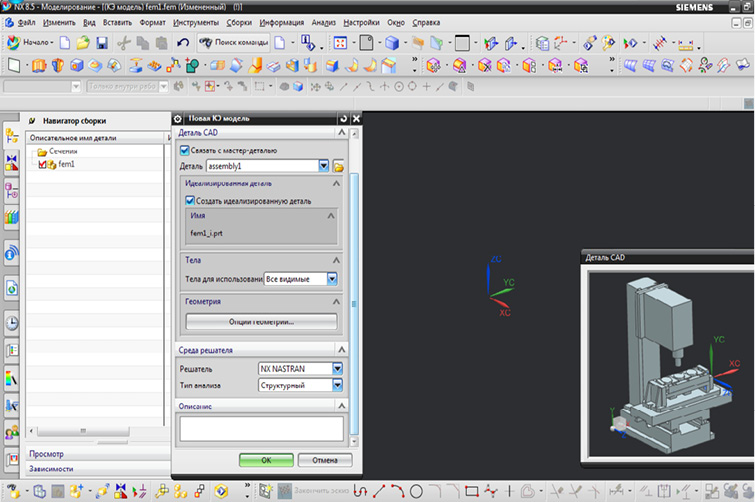Screen dimensions: 755x502
Task: Click the hole feature cube icon
Action: (77, 65)
